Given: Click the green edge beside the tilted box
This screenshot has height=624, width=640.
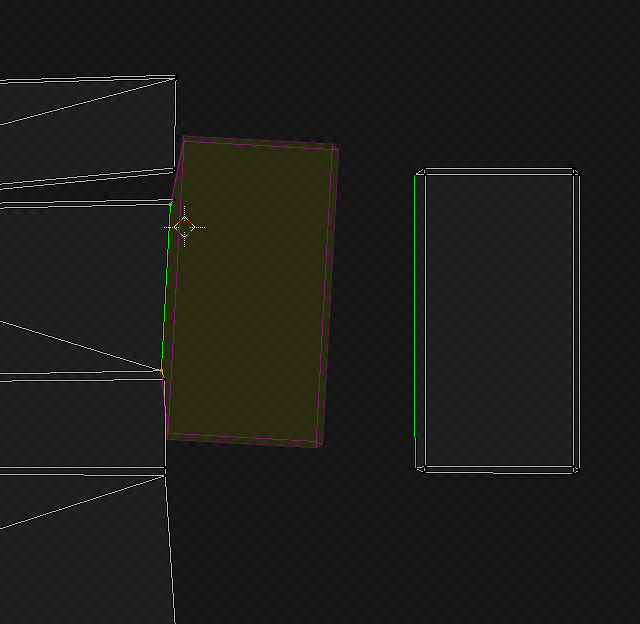Looking at the screenshot, I should [166, 287].
